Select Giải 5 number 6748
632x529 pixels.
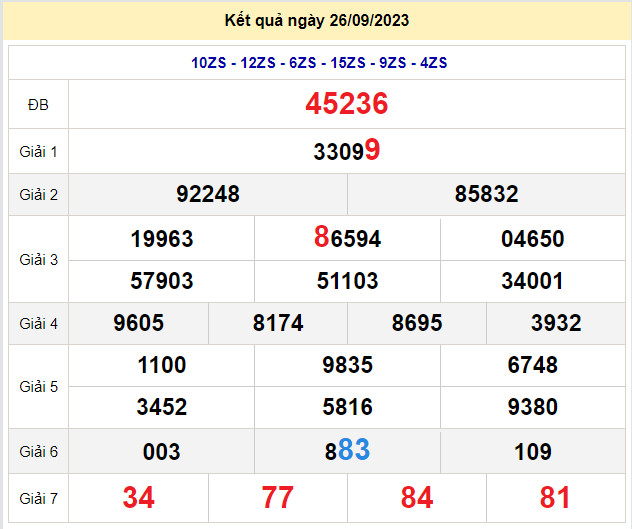tap(532, 365)
